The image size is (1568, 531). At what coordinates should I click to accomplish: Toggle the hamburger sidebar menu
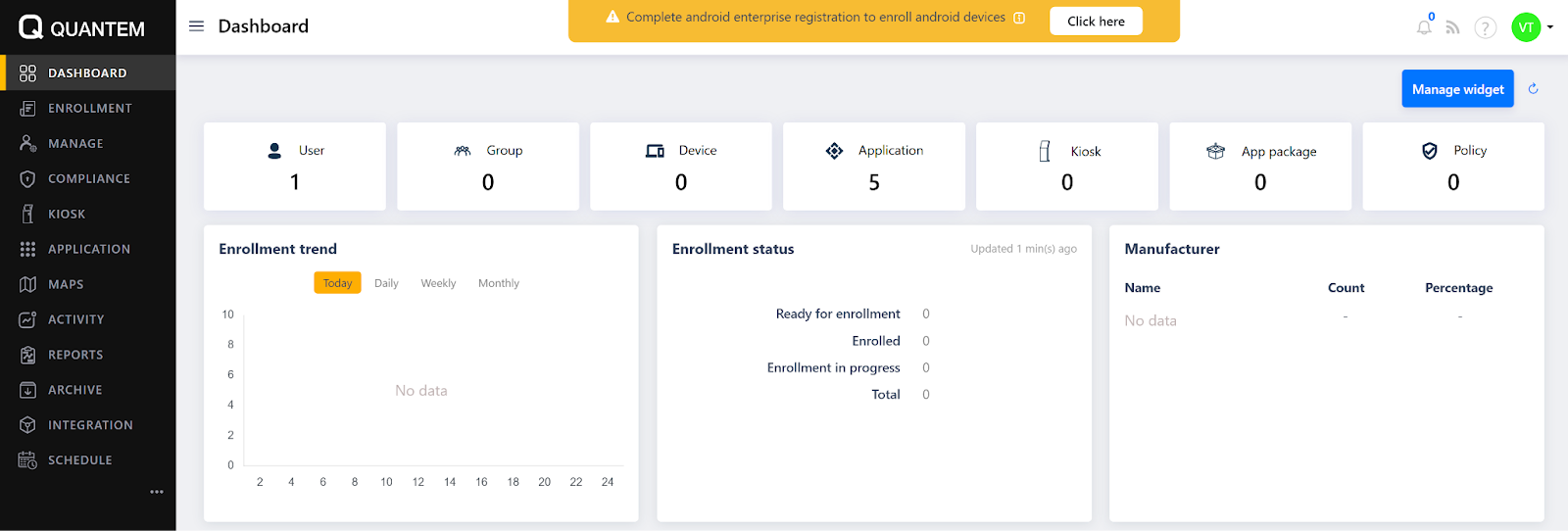pyautogui.click(x=196, y=26)
